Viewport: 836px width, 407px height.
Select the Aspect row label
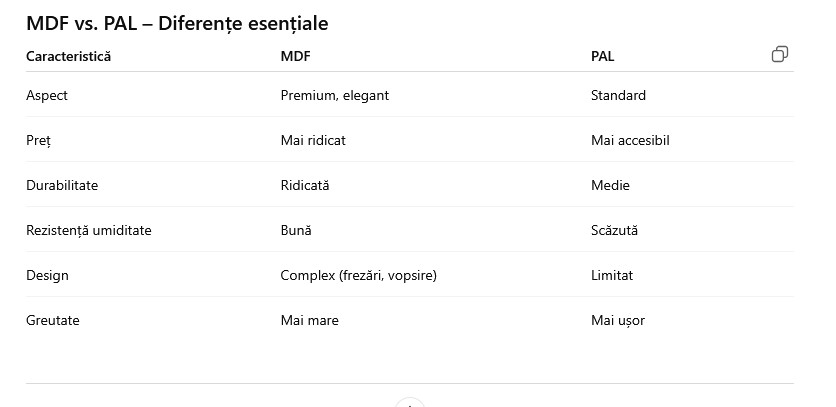tap(47, 96)
